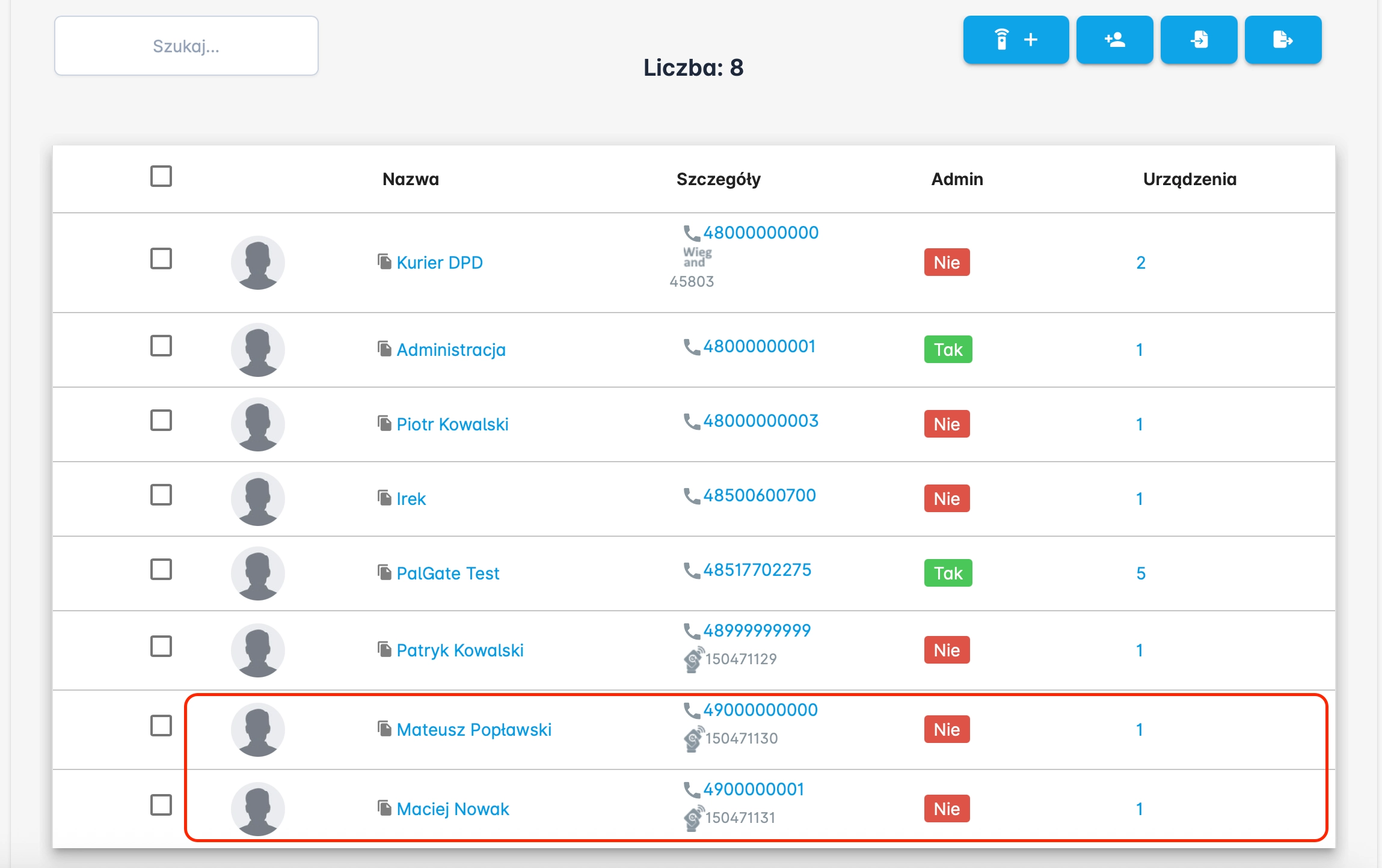Image resolution: width=1382 pixels, height=868 pixels.
Task: Click the Maciej Nowak avatar
Action: coord(258,809)
